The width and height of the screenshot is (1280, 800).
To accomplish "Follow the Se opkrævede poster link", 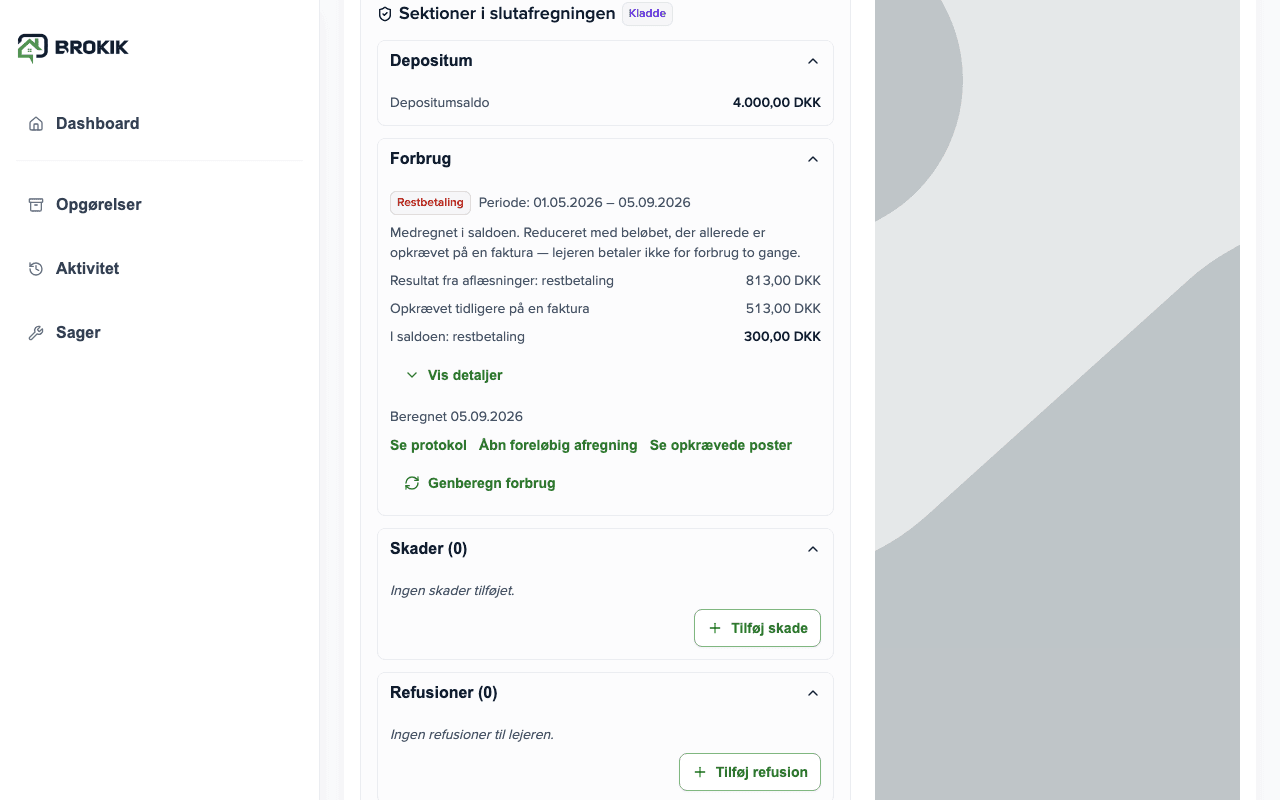I will pyautogui.click(x=721, y=445).
